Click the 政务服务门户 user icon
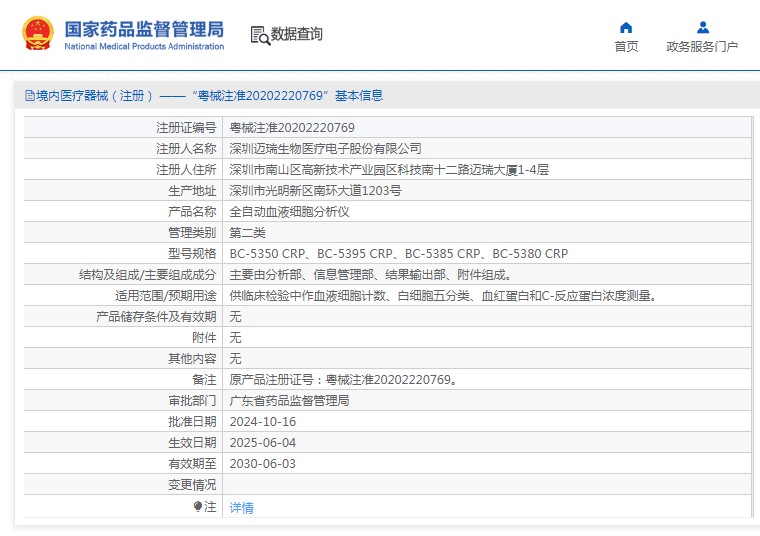Image resolution: width=760 pixels, height=536 pixels. click(702, 27)
